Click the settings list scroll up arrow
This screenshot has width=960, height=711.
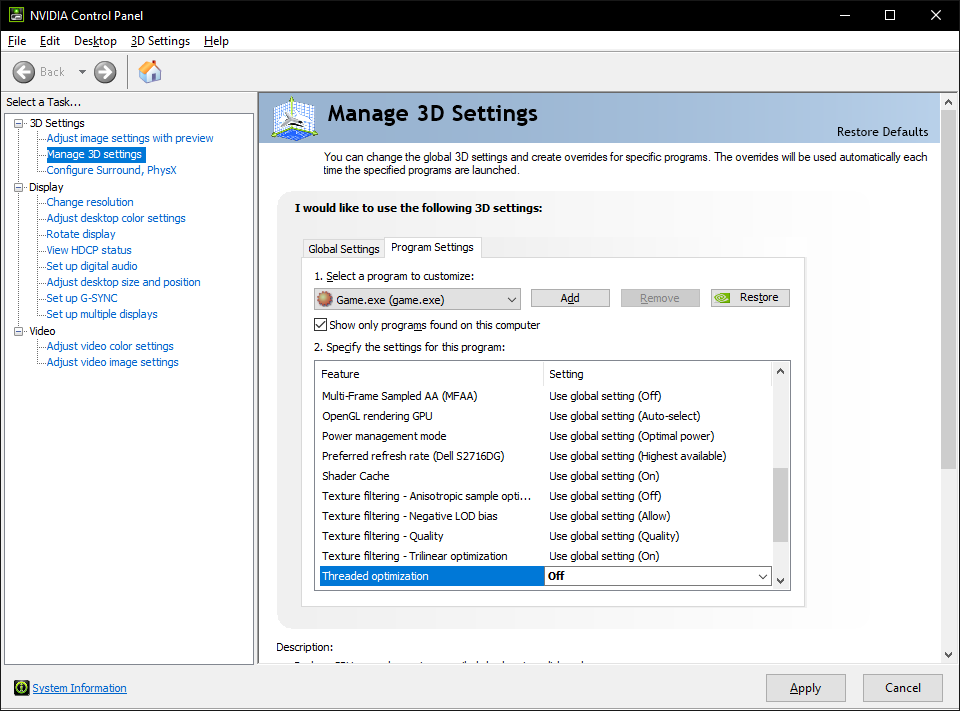point(780,371)
